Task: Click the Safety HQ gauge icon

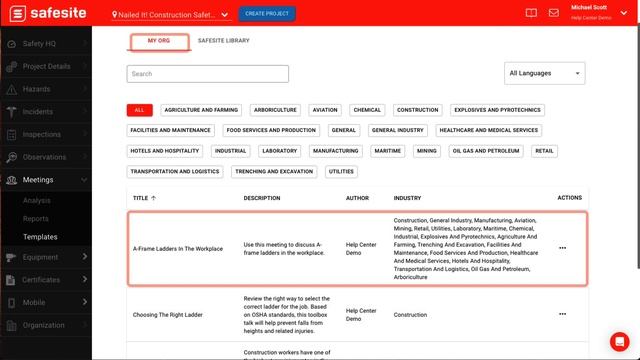Action: pyautogui.click(x=11, y=44)
